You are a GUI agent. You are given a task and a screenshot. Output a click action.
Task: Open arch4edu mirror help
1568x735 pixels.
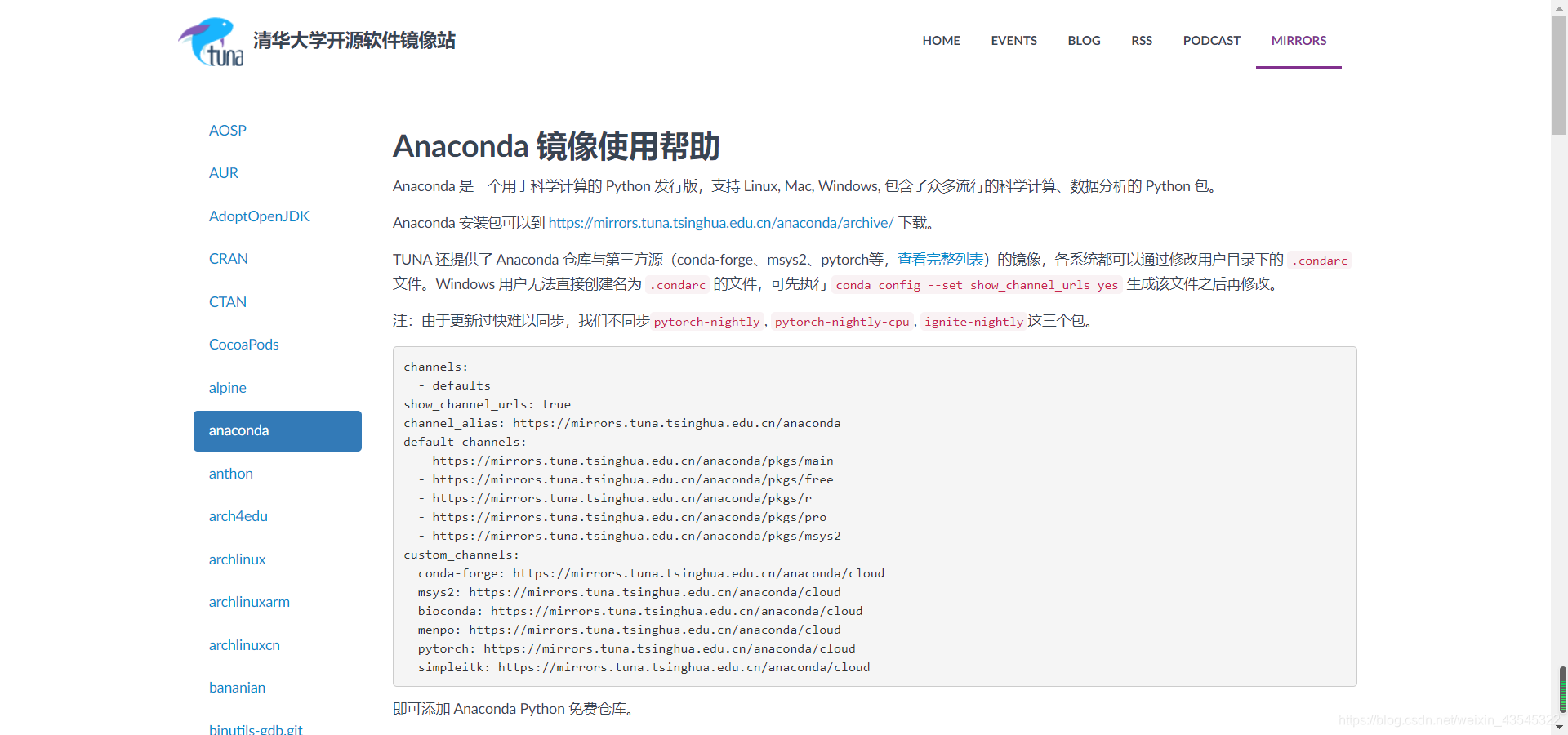238,516
